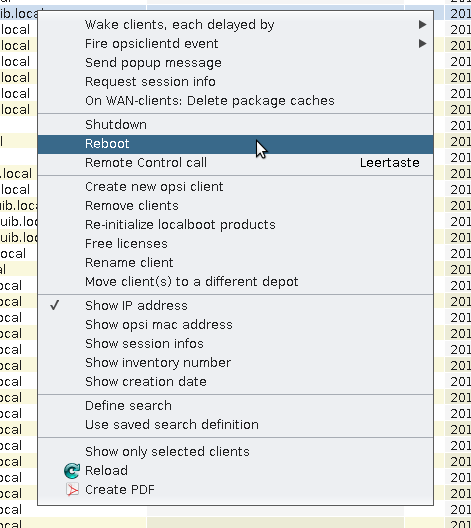Expand the 'Fire opsiclientd event' submenu arrow
471x528 pixels.
423,43
